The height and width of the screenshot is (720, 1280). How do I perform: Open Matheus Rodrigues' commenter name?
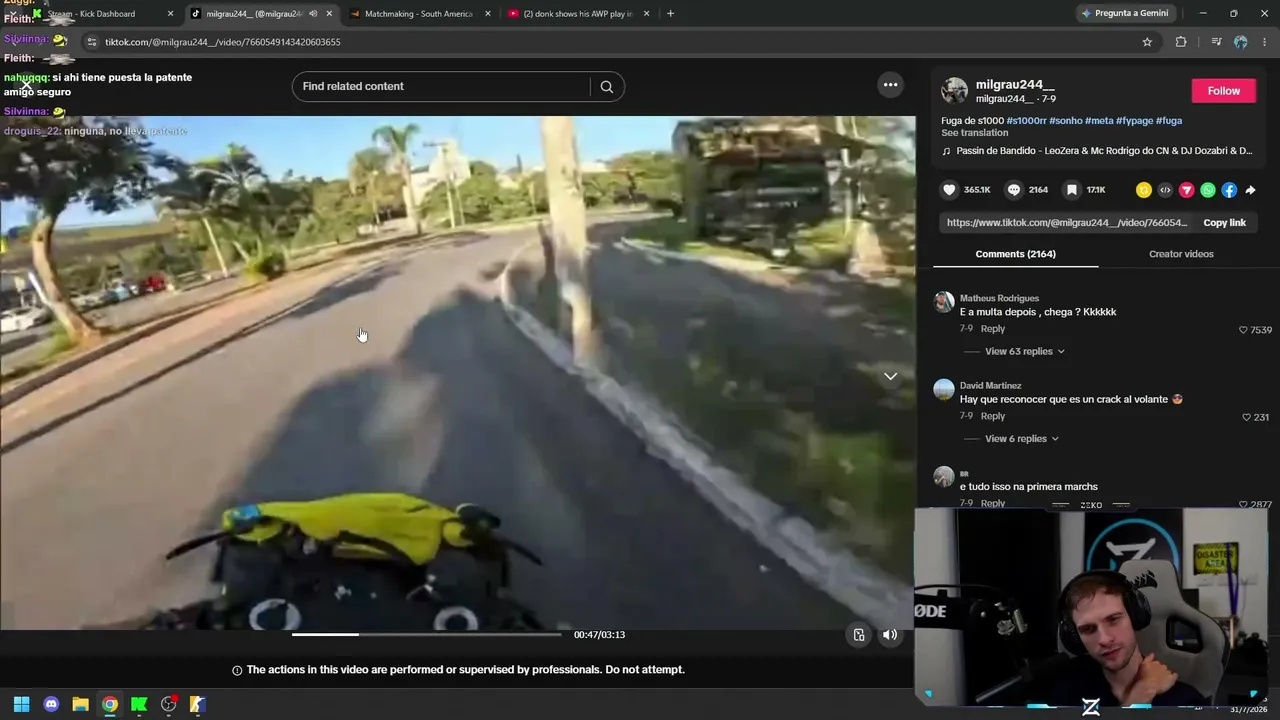point(999,298)
